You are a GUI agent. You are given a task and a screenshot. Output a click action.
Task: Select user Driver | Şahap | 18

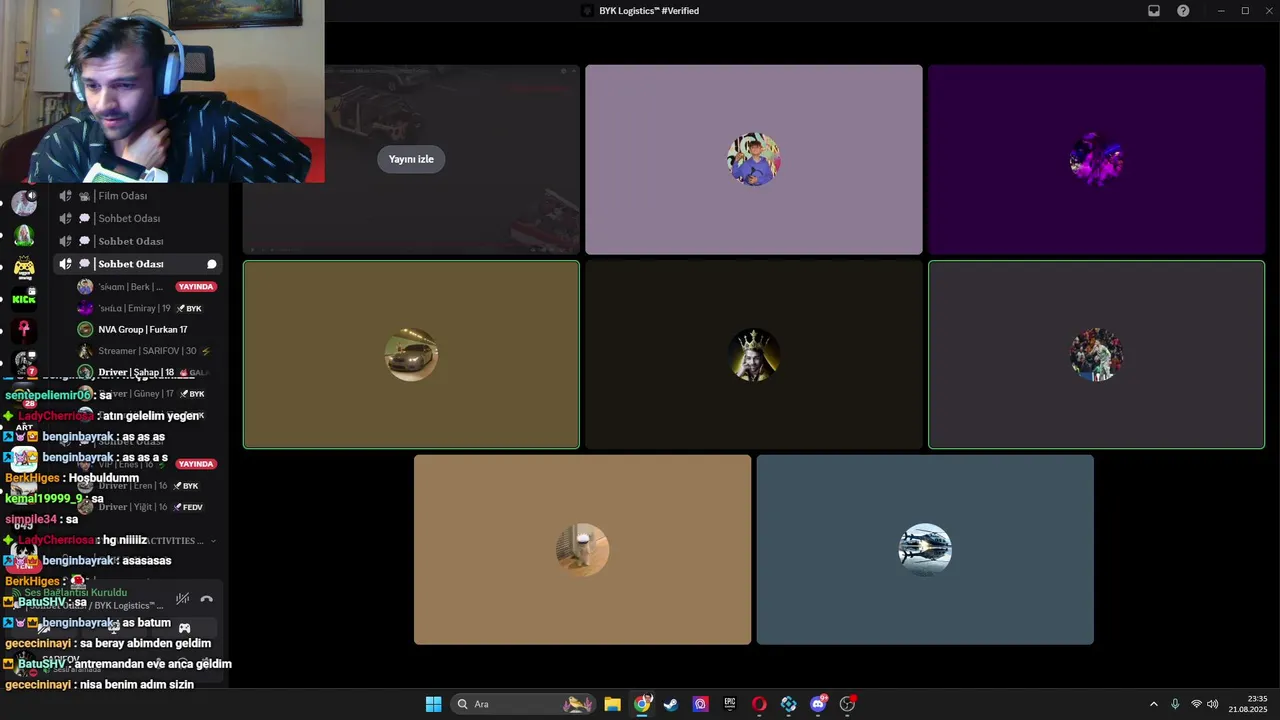(145, 372)
